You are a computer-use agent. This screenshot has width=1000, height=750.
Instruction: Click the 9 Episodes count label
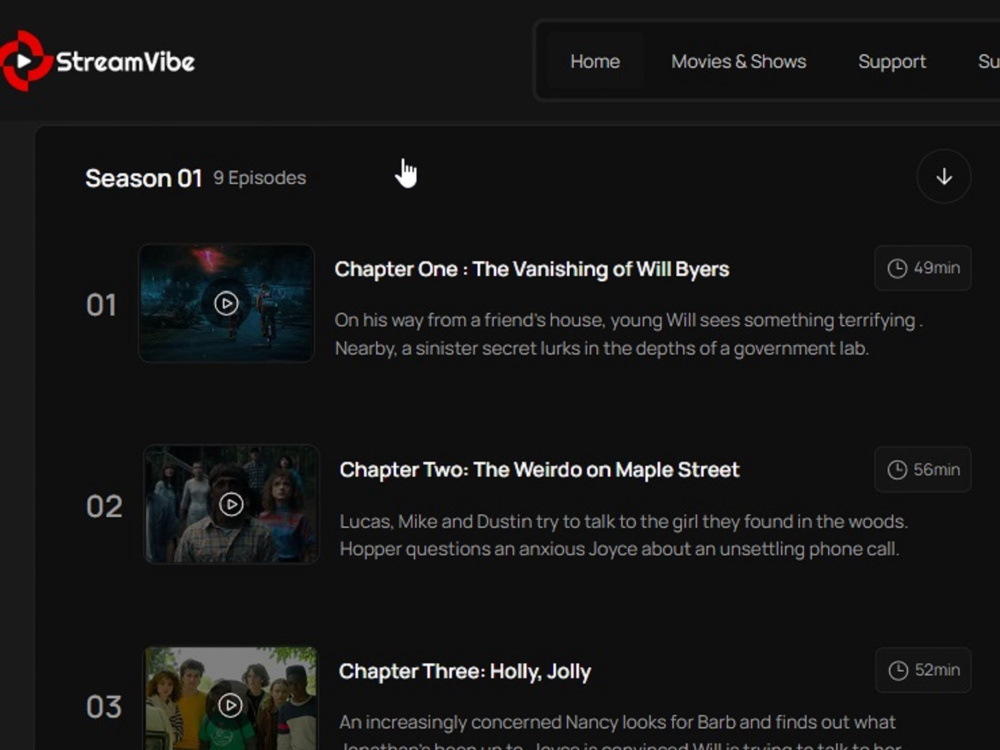click(260, 178)
